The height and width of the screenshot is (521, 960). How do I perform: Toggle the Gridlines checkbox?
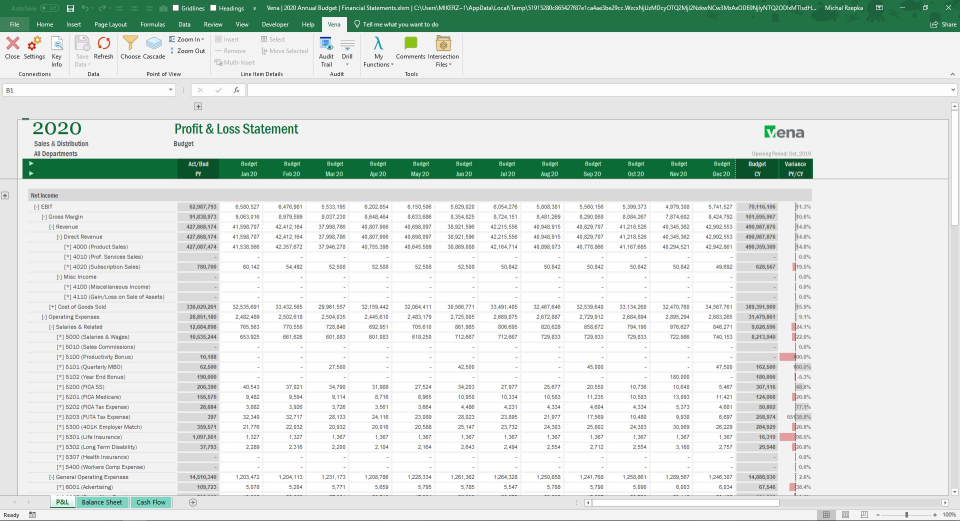(176, 7)
